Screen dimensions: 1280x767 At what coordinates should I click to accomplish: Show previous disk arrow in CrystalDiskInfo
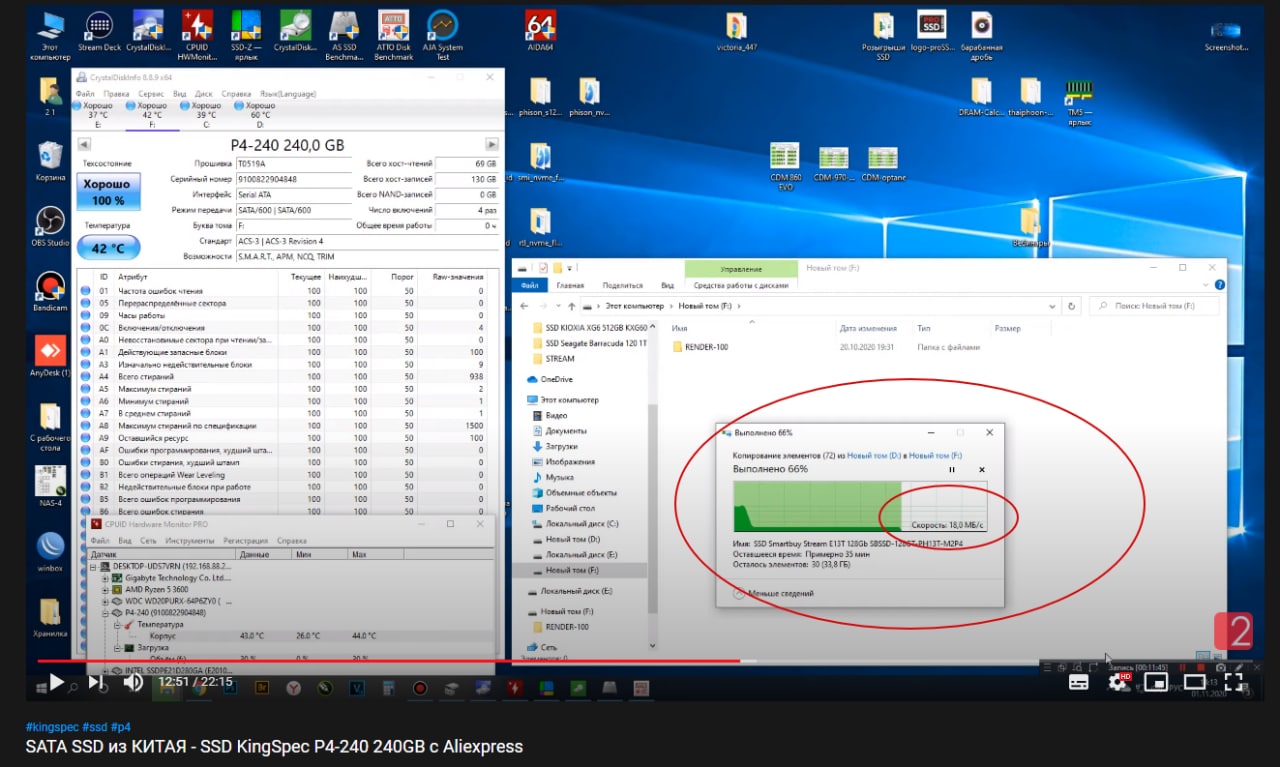[84, 145]
